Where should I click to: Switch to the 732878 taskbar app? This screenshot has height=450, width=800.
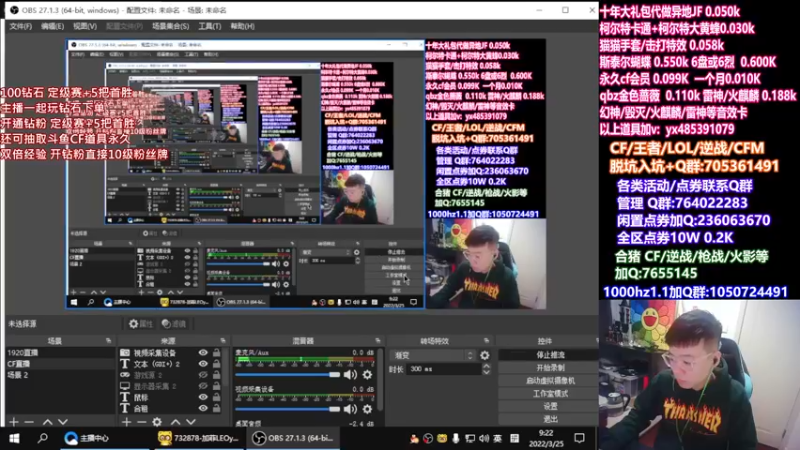click(199, 438)
